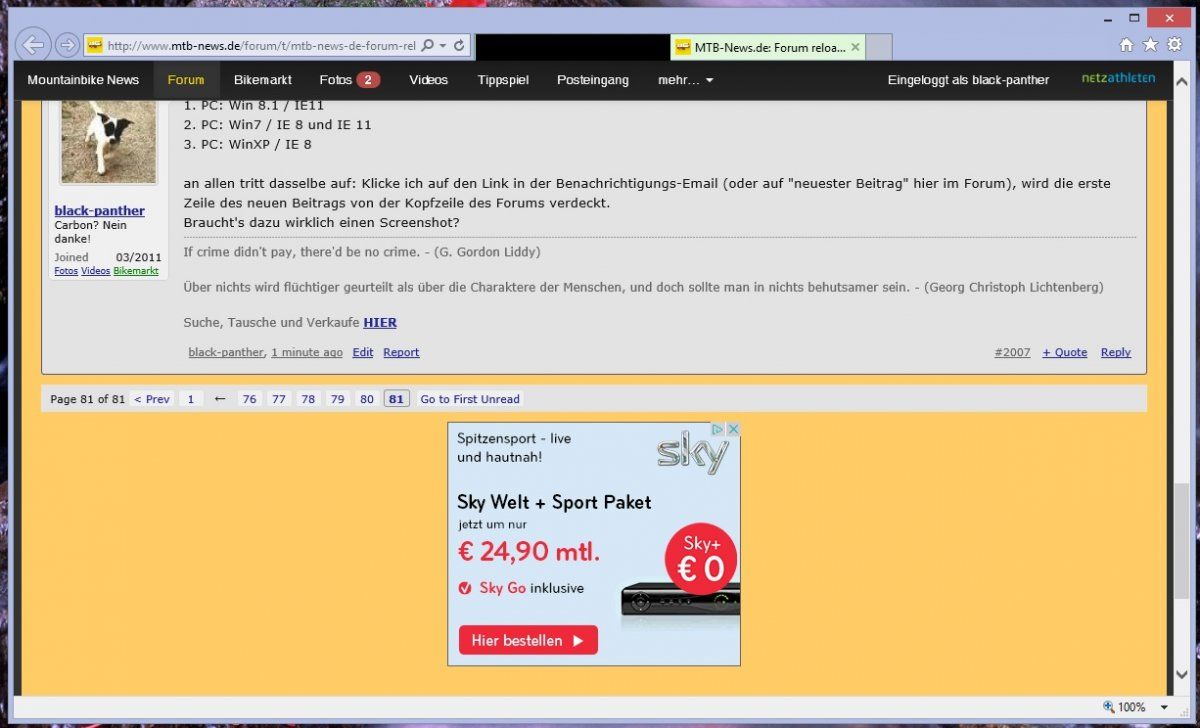Open Videos in the top navigation bar
Viewport: 1200px width, 728px height.
(x=428, y=80)
